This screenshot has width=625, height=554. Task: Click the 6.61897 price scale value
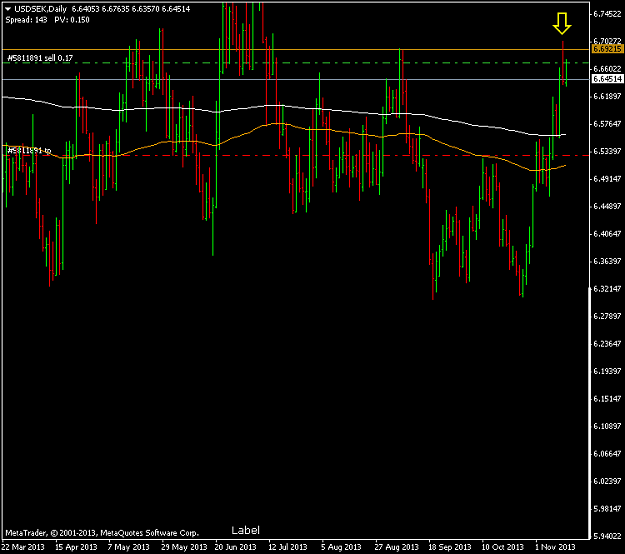click(x=607, y=96)
